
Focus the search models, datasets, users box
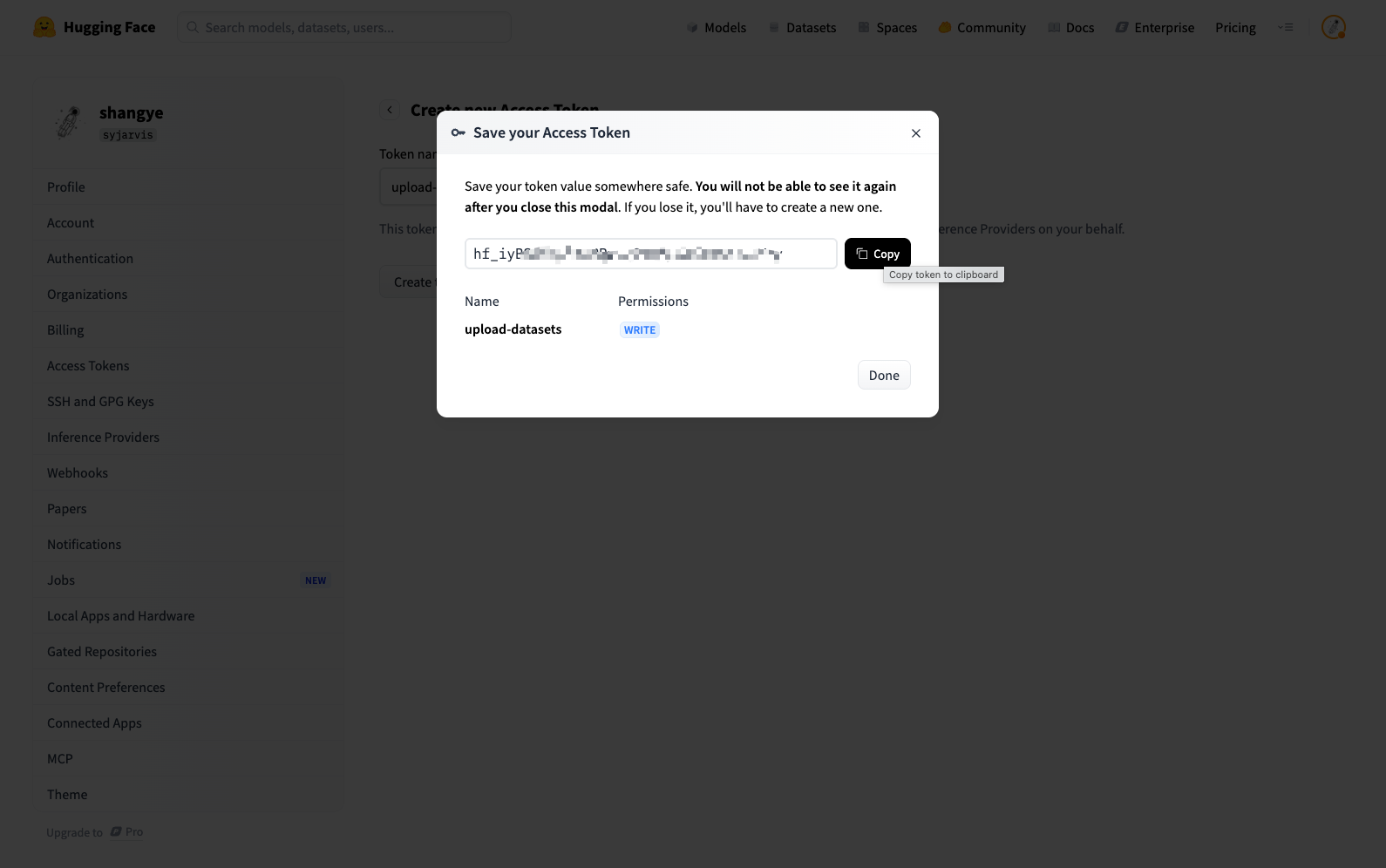(x=344, y=27)
